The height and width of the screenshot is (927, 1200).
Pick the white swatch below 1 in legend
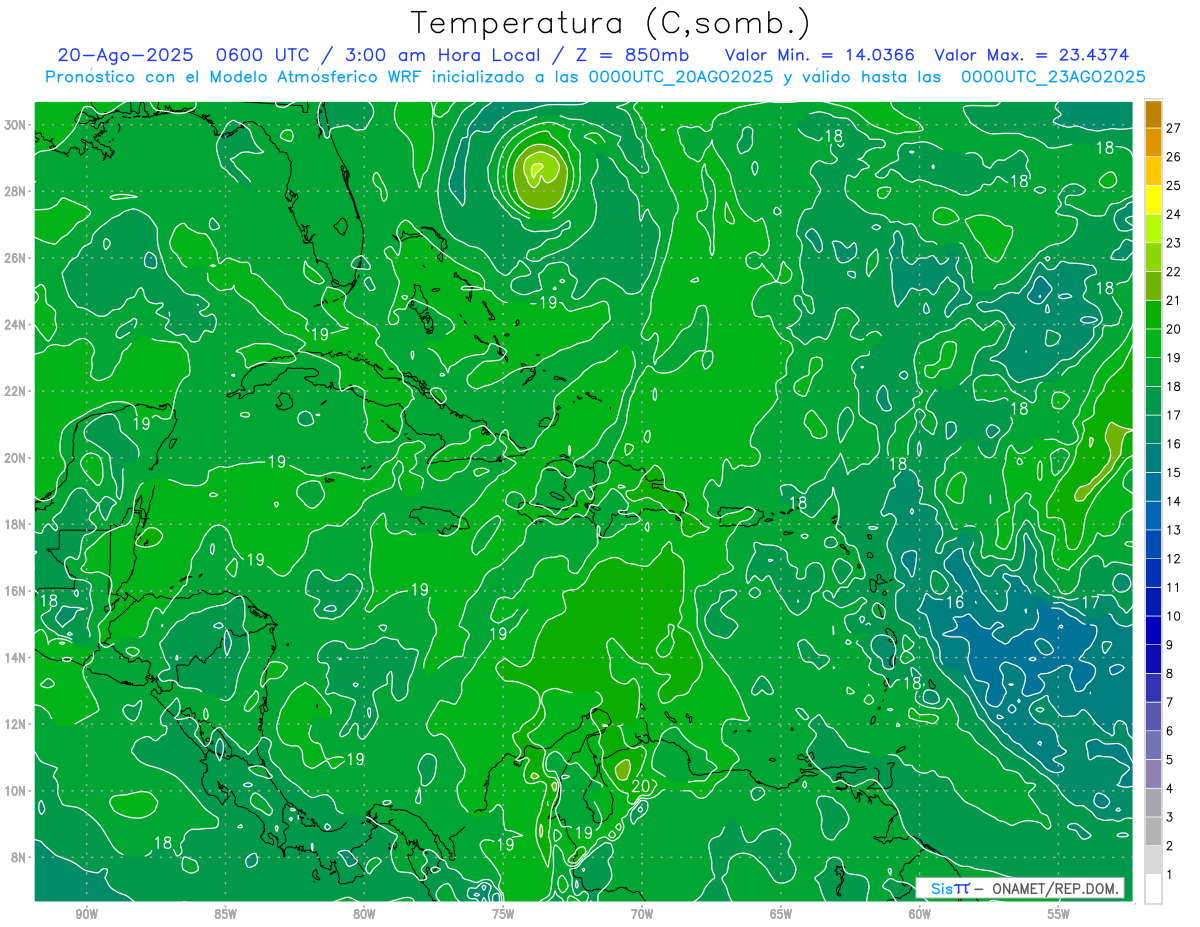(1153, 889)
